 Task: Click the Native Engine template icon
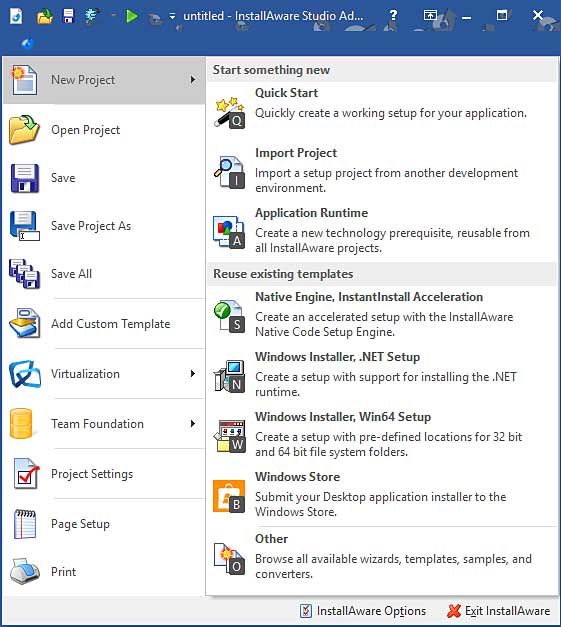tap(229, 316)
